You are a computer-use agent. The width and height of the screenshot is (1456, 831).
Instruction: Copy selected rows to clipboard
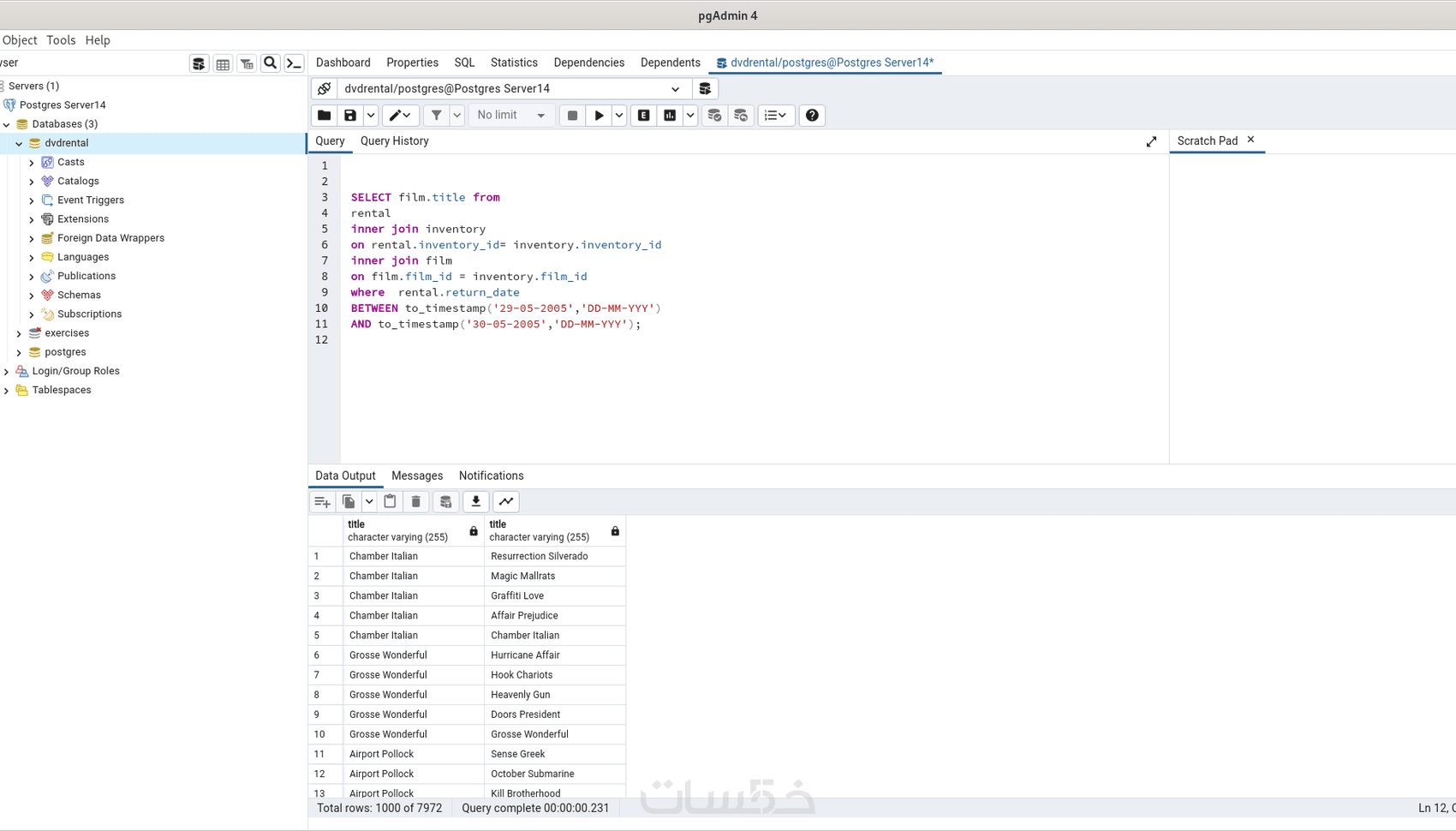349,501
